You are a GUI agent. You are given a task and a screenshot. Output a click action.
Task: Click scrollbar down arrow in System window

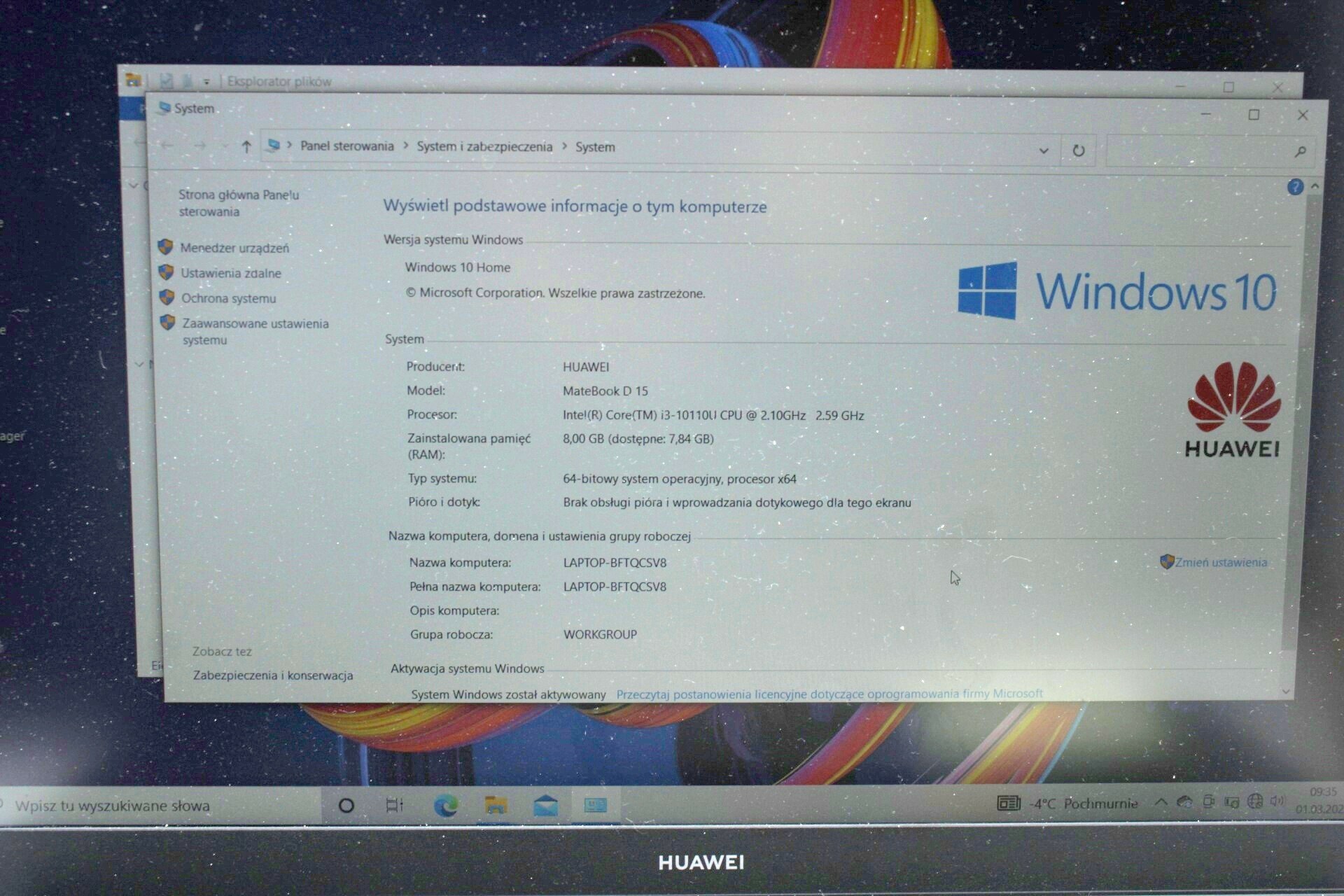1285,691
